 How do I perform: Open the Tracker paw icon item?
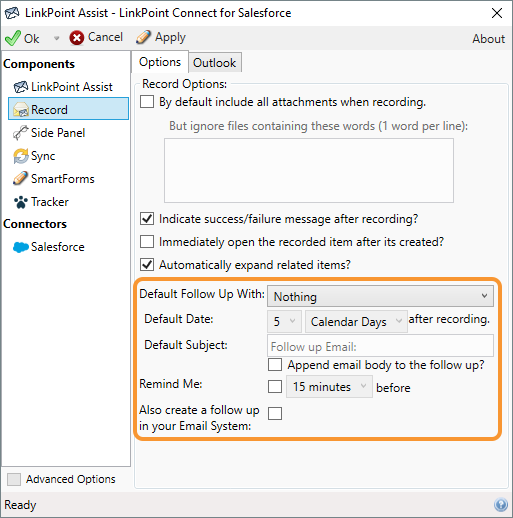(x=21, y=202)
